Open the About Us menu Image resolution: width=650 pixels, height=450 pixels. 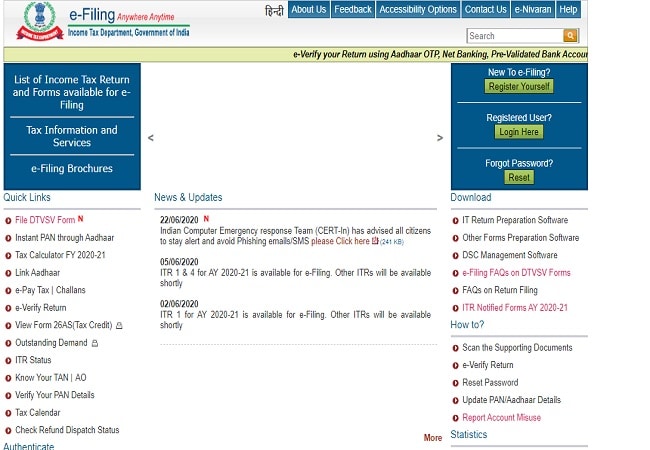click(308, 10)
